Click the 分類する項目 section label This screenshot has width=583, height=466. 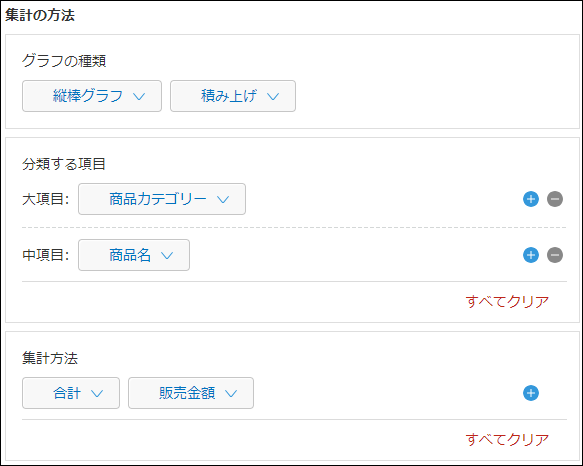point(64,164)
